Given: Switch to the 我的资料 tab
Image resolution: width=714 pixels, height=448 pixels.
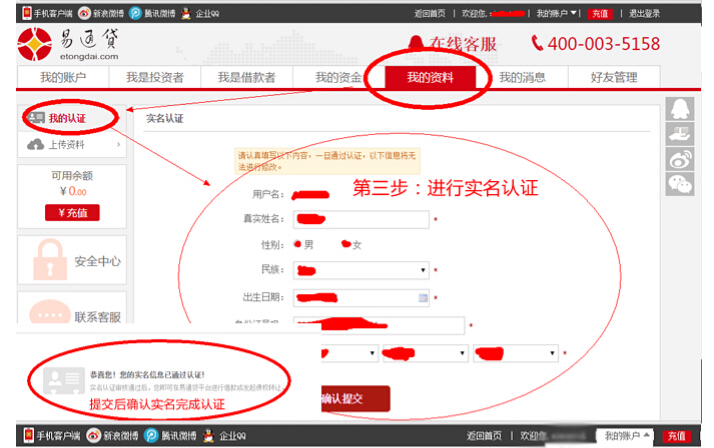Looking at the screenshot, I should (429, 78).
